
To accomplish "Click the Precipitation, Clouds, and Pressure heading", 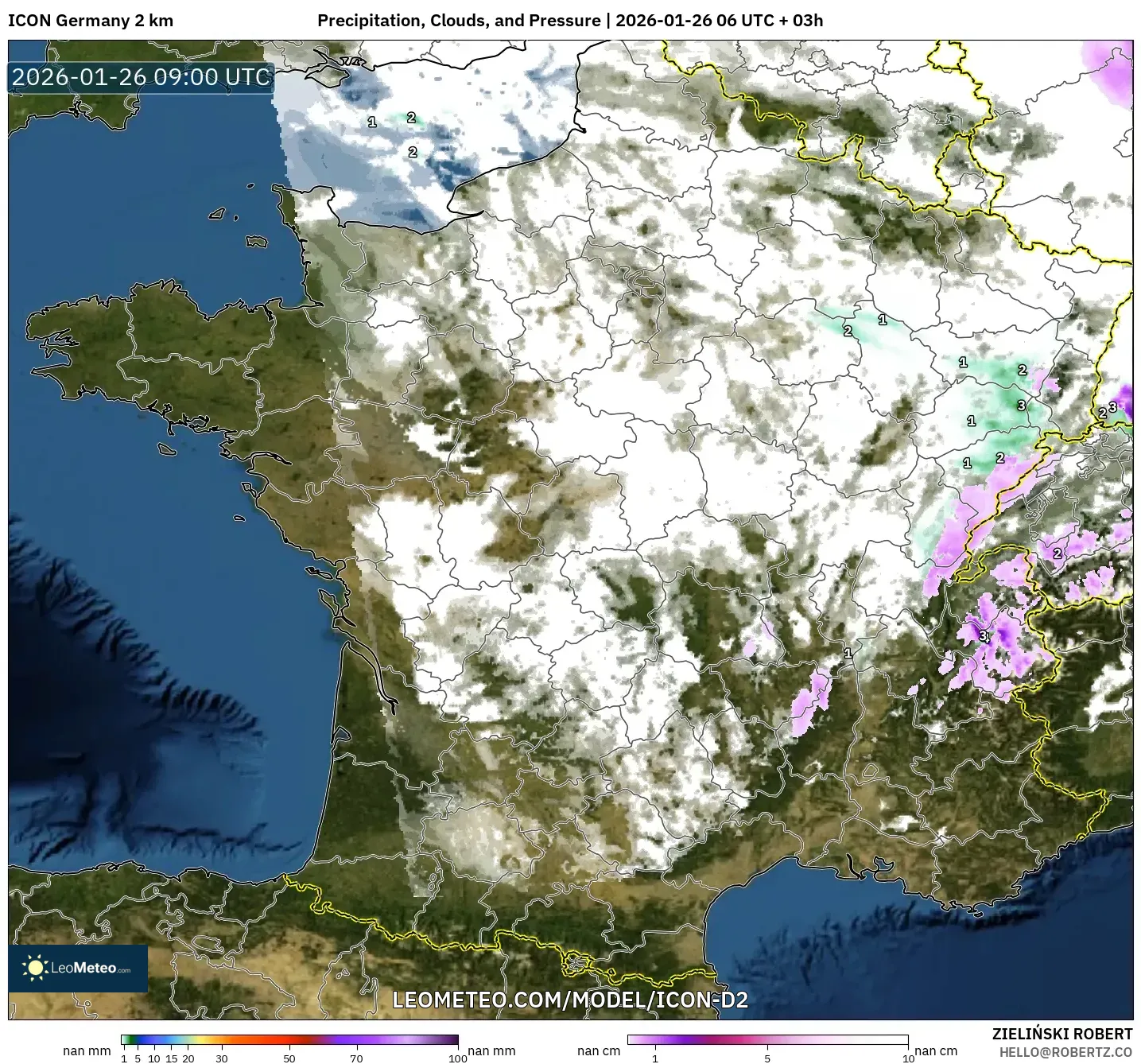I will (x=459, y=21).
